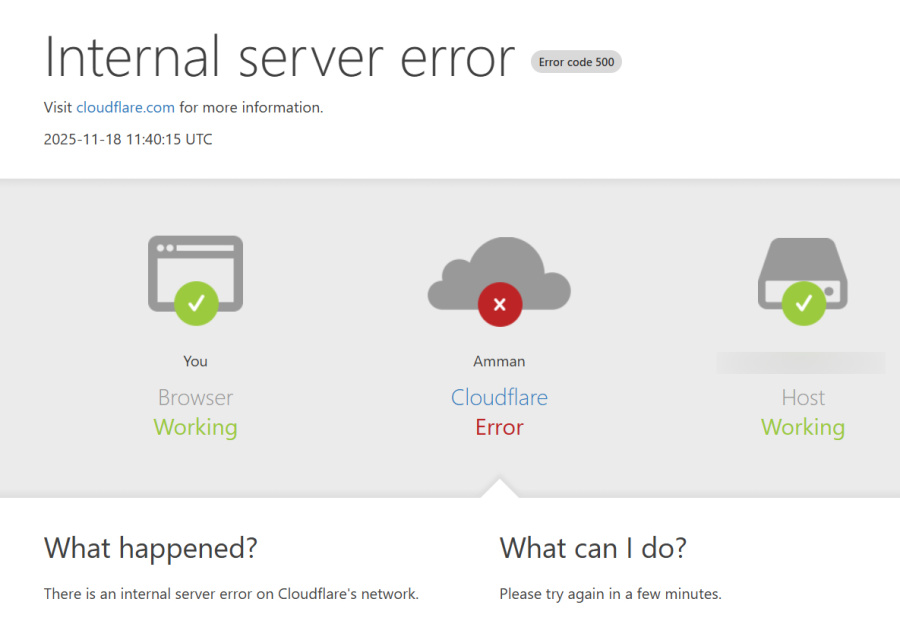The width and height of the screenshot is (900, 621).
Task: Click the What can I do? heading
Action: pos(593,548)
